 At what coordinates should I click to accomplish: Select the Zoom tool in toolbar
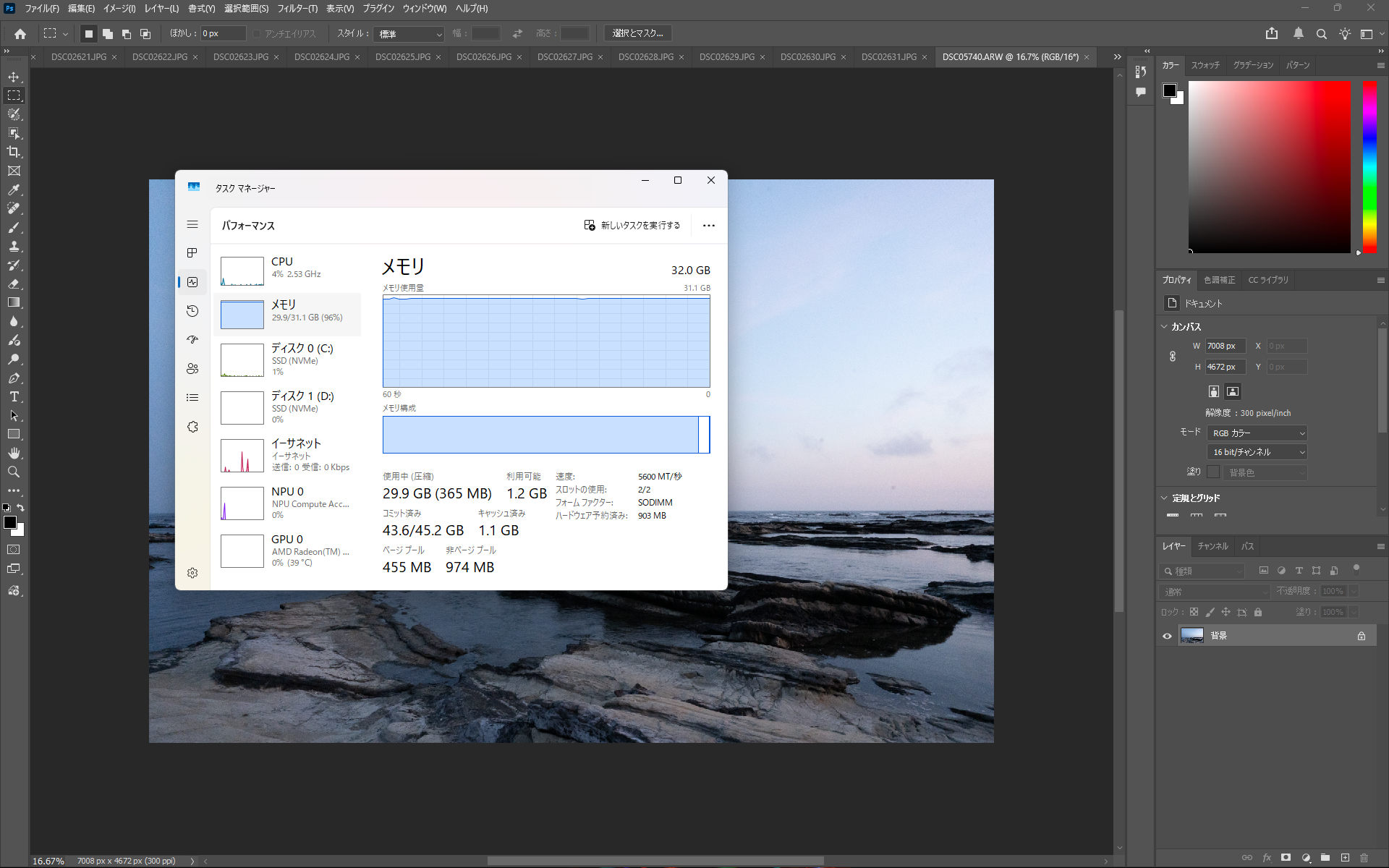pyautogui.click(x=14, y=472)
